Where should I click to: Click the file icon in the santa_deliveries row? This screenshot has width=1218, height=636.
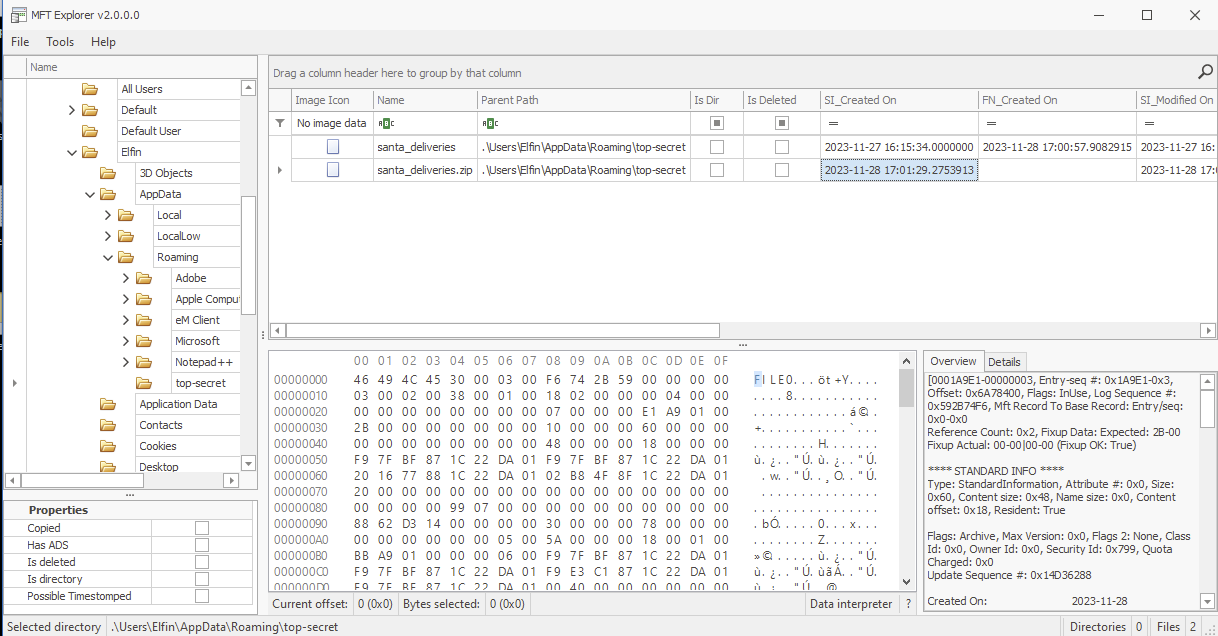pyautogui.click(x=332, y=147)
